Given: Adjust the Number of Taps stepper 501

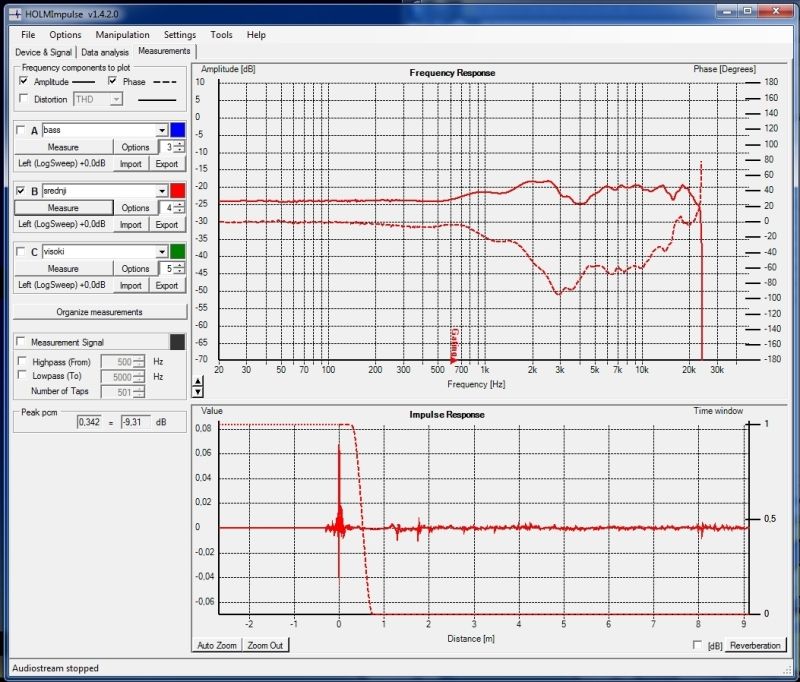Looking at the screenshot, I should coord(139,392).
